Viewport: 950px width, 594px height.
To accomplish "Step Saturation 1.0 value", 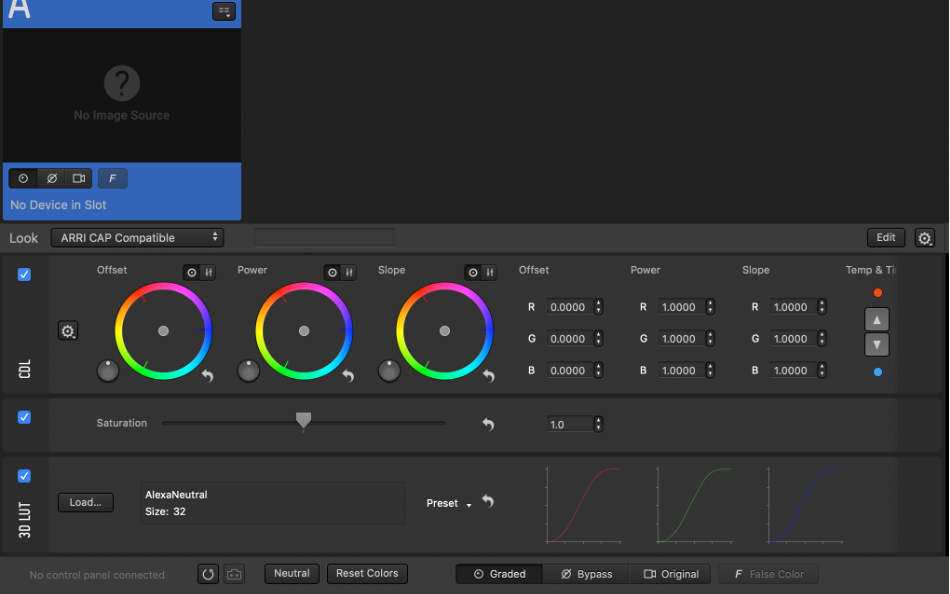I will (x=598, y=424).
